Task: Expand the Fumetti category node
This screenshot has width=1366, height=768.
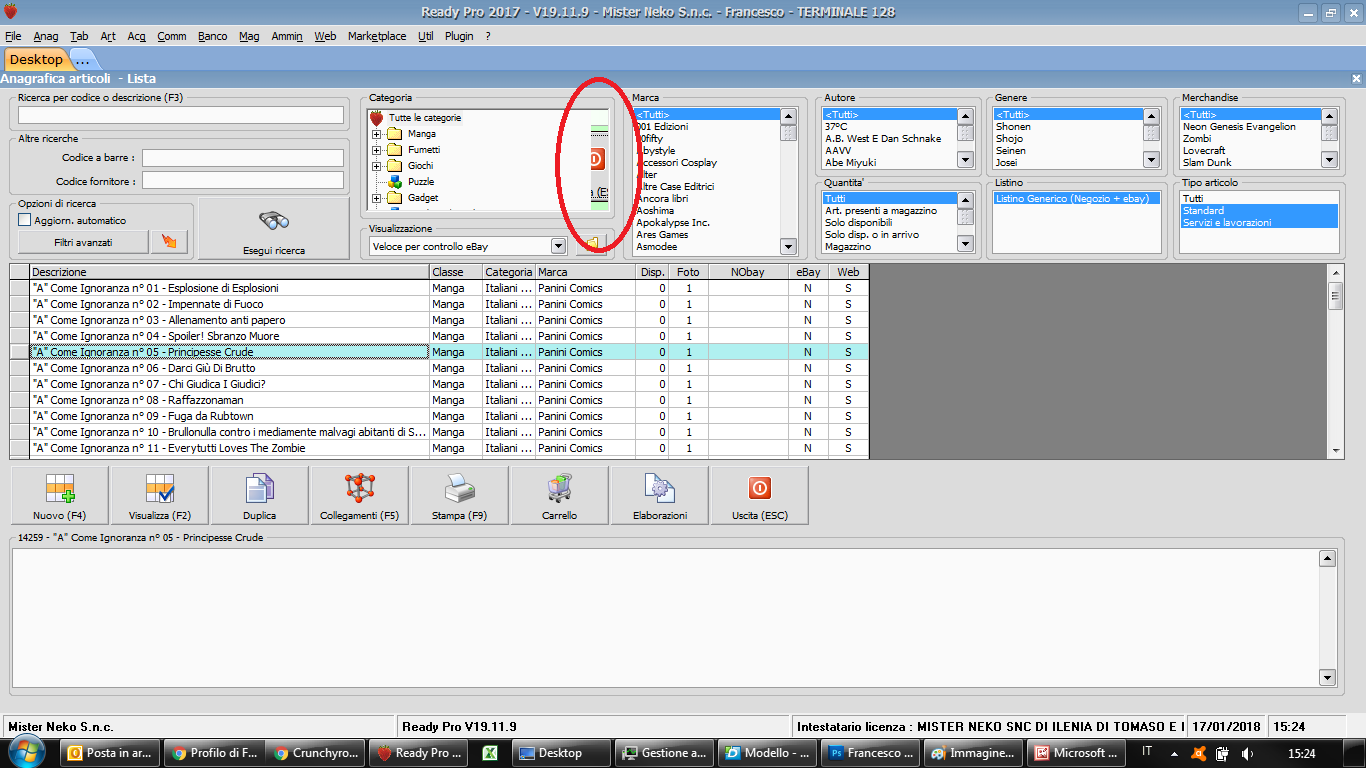Action: tap(376, 150)
